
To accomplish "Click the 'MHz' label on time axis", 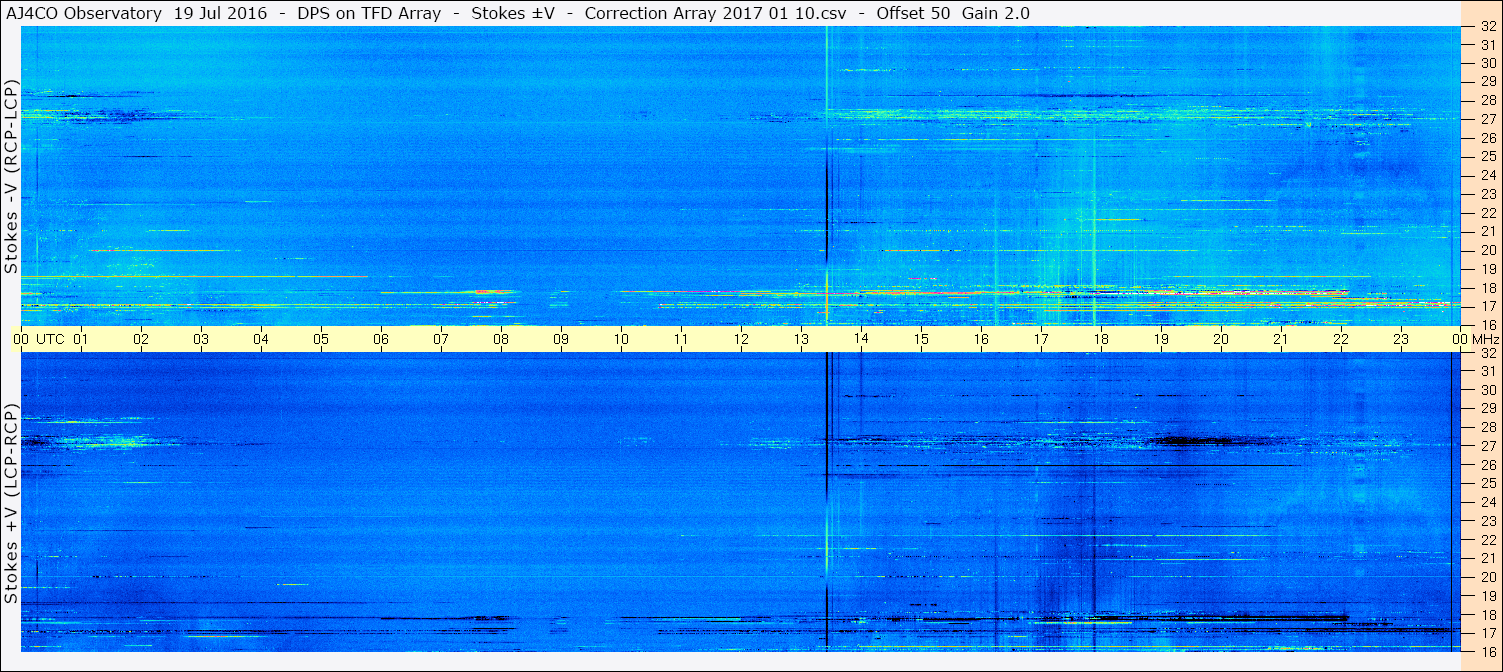I will point(1486,339).
